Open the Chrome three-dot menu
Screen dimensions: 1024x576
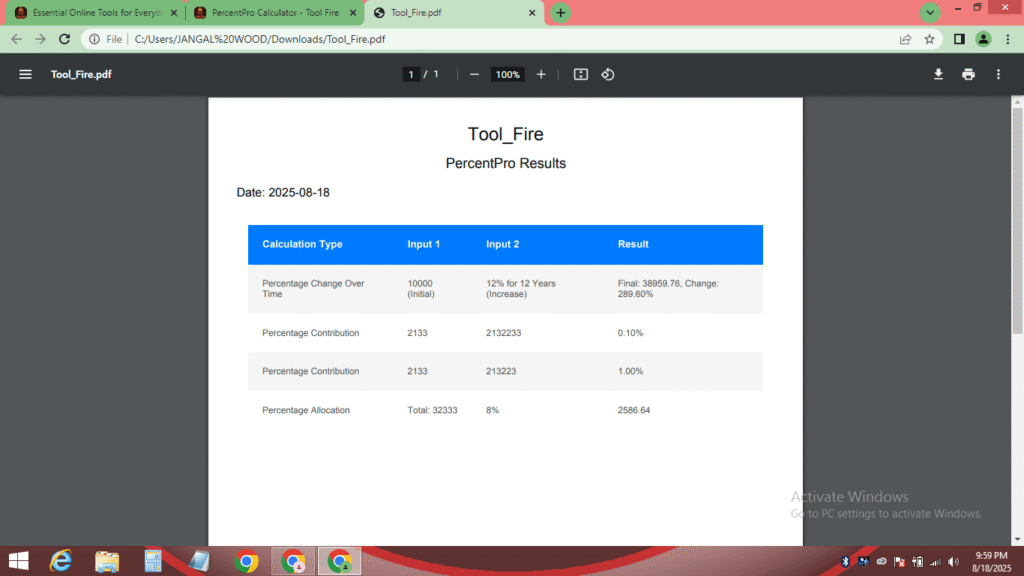tap(1008, 39)
